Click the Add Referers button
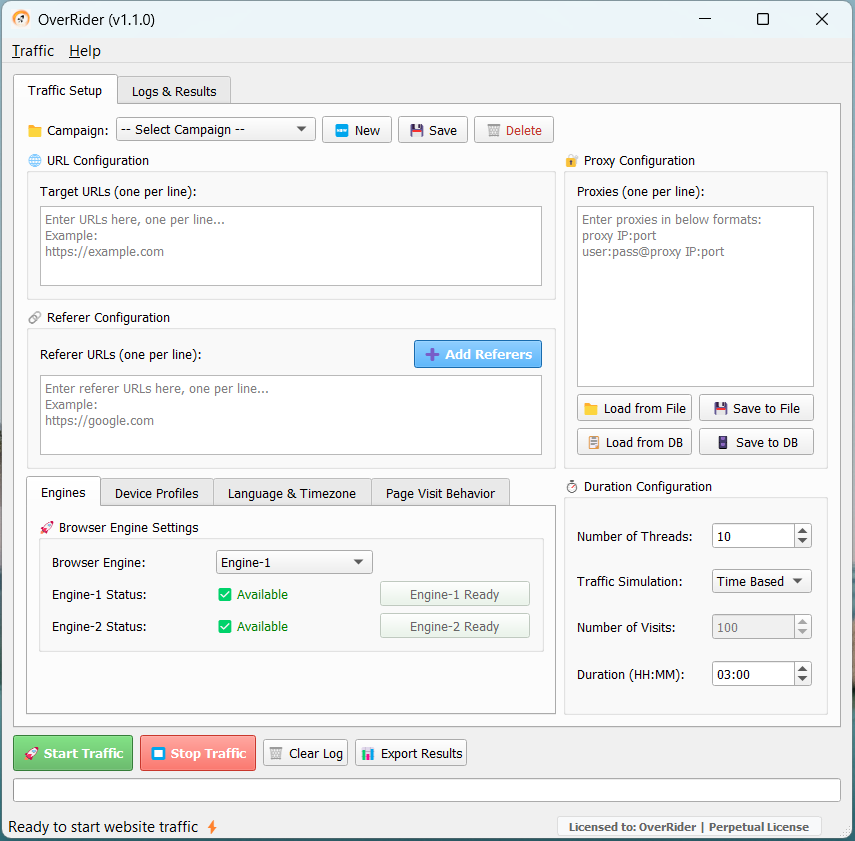The width and height of the screenshot is (855, 841). (477, 354)
